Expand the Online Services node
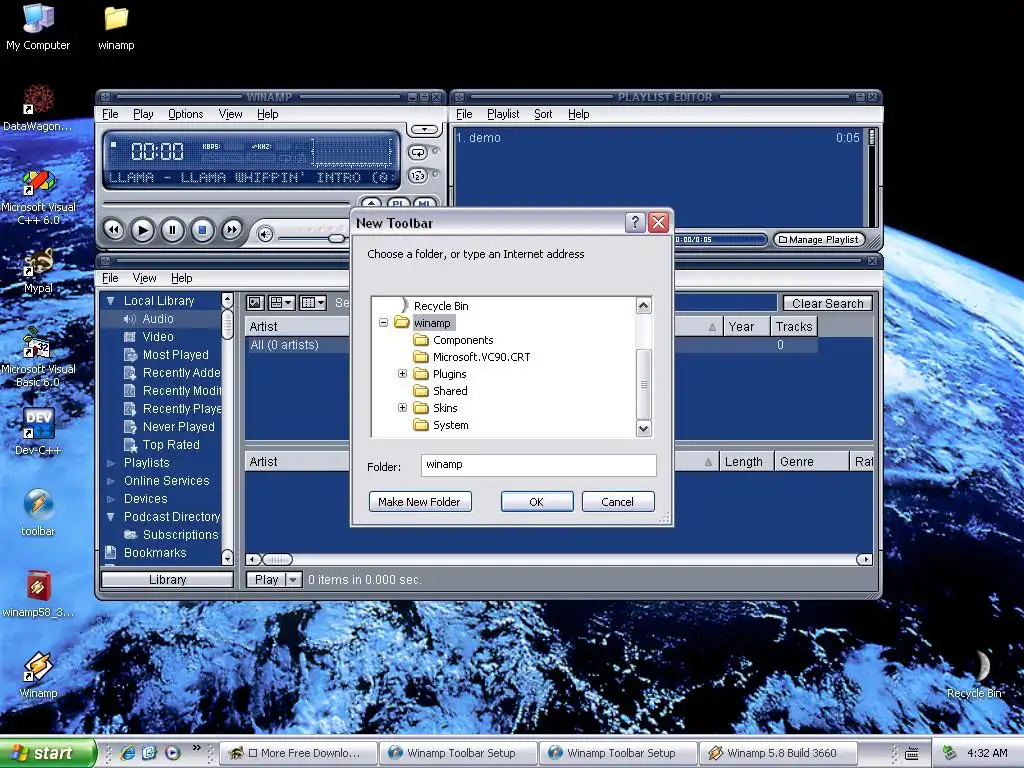This screenshot has width=1024, height=768. (110, 481)
